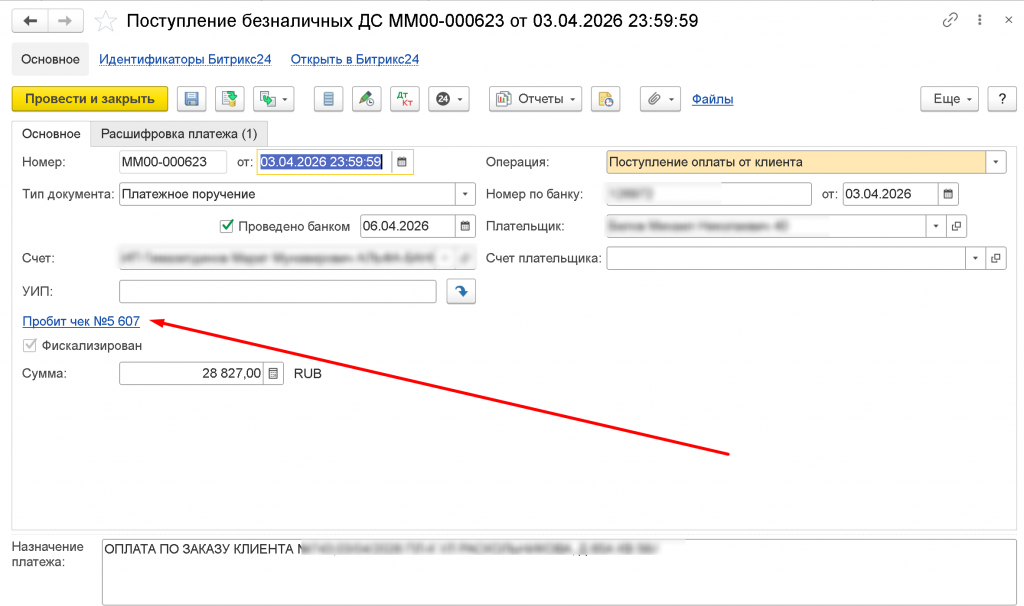The width and height of the screenshot is (1024, 606).
Task: Open the calculator for Сумма
Action: (274, 374)
